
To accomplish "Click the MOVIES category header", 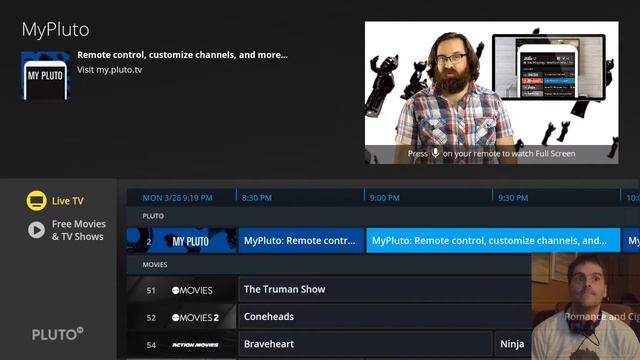I will tap(155, 264).
